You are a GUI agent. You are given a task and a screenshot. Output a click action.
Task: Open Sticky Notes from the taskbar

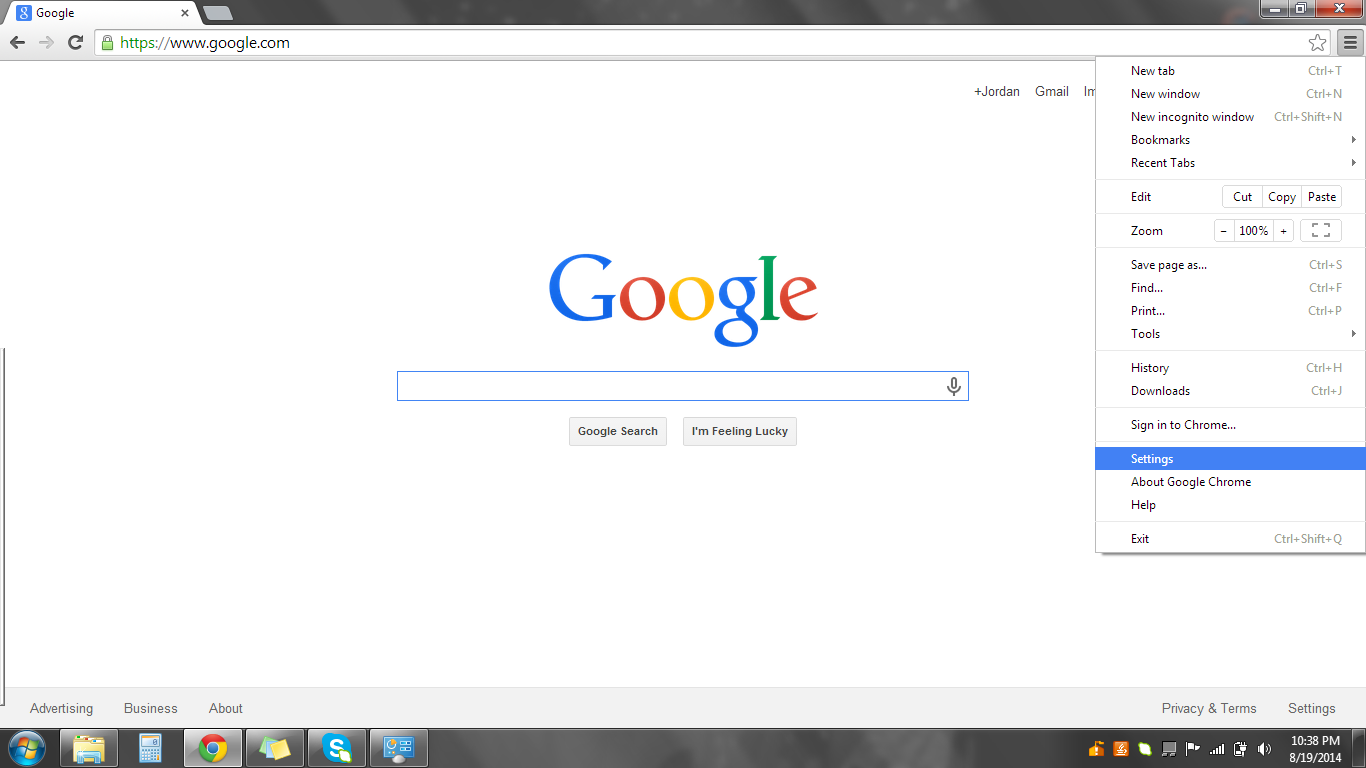click(275, 748)
